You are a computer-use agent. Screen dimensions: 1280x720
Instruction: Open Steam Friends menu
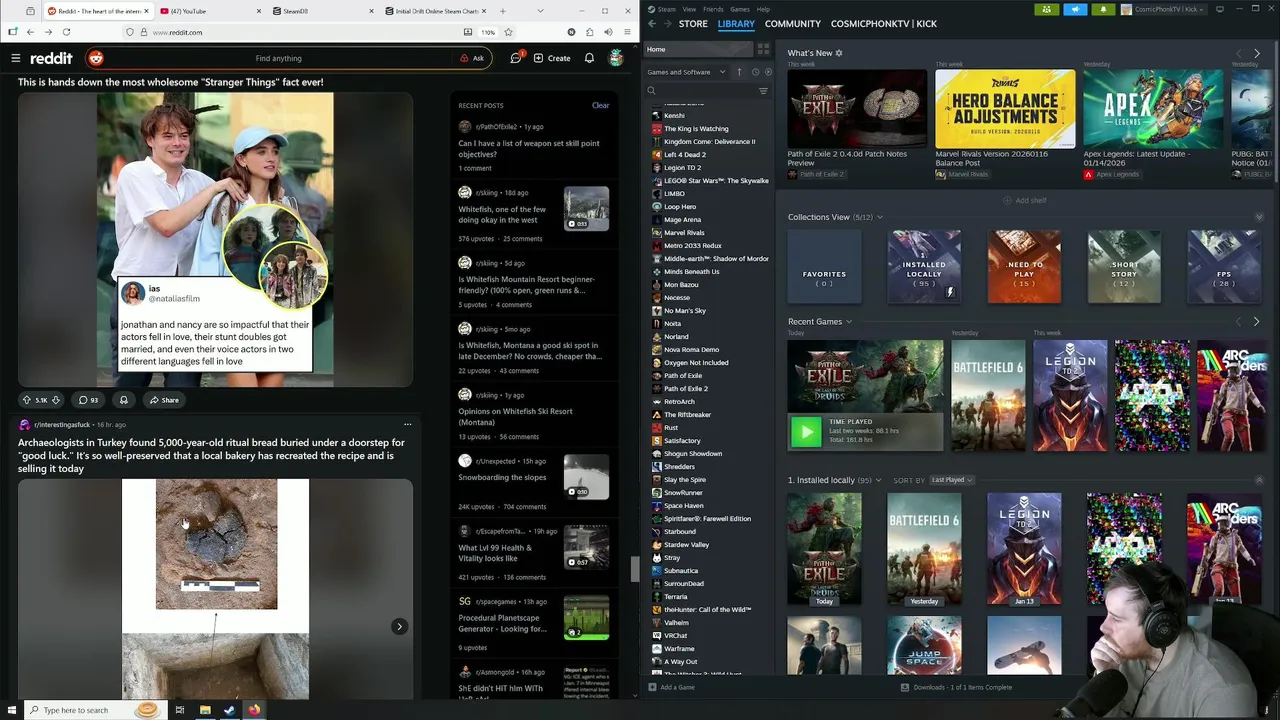pos(713,9)
